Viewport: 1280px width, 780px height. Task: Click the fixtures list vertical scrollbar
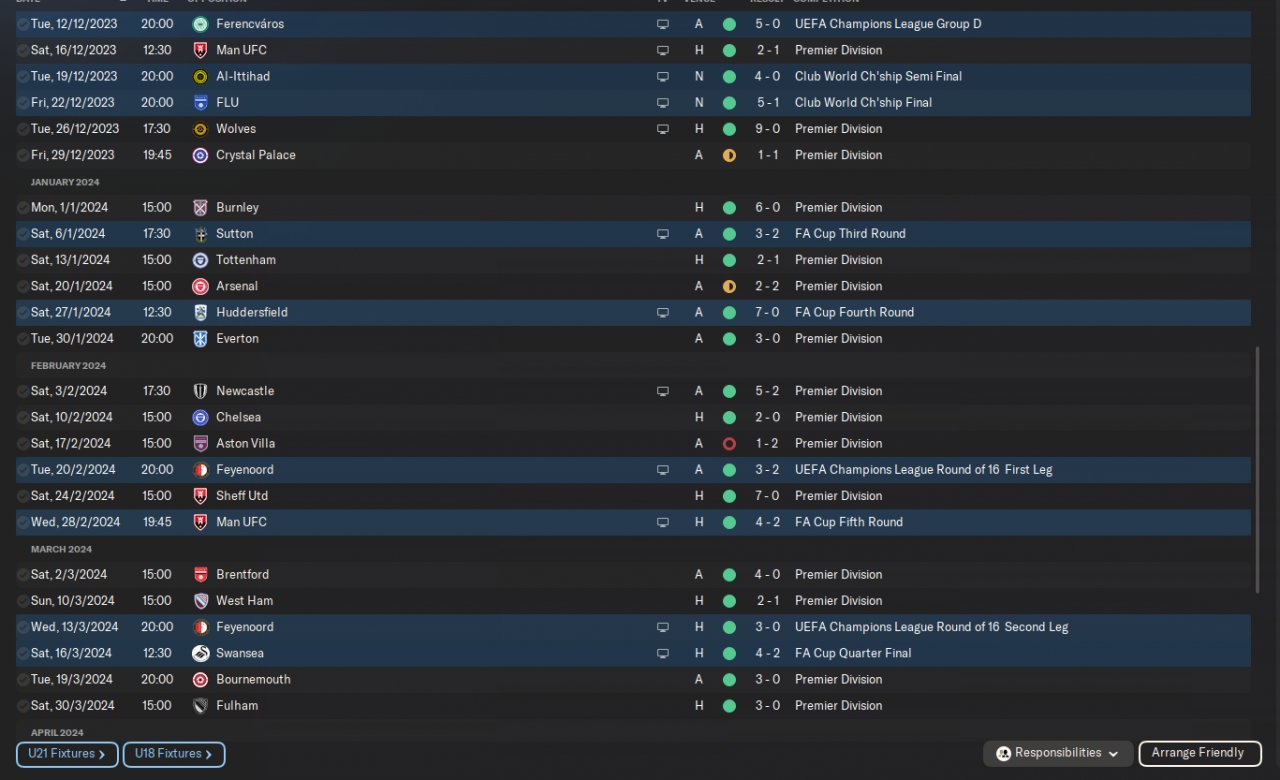click(1257, 470)
